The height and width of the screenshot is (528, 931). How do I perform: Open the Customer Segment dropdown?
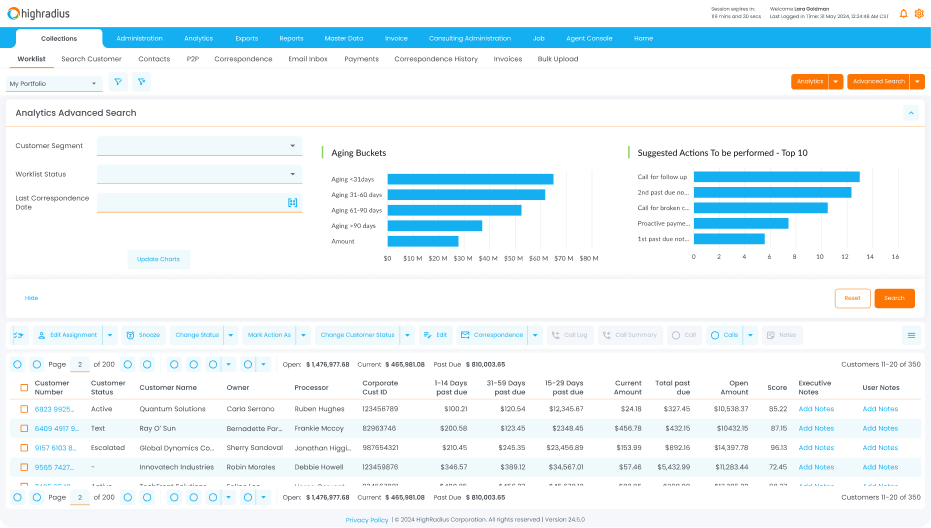click(199, 146)
